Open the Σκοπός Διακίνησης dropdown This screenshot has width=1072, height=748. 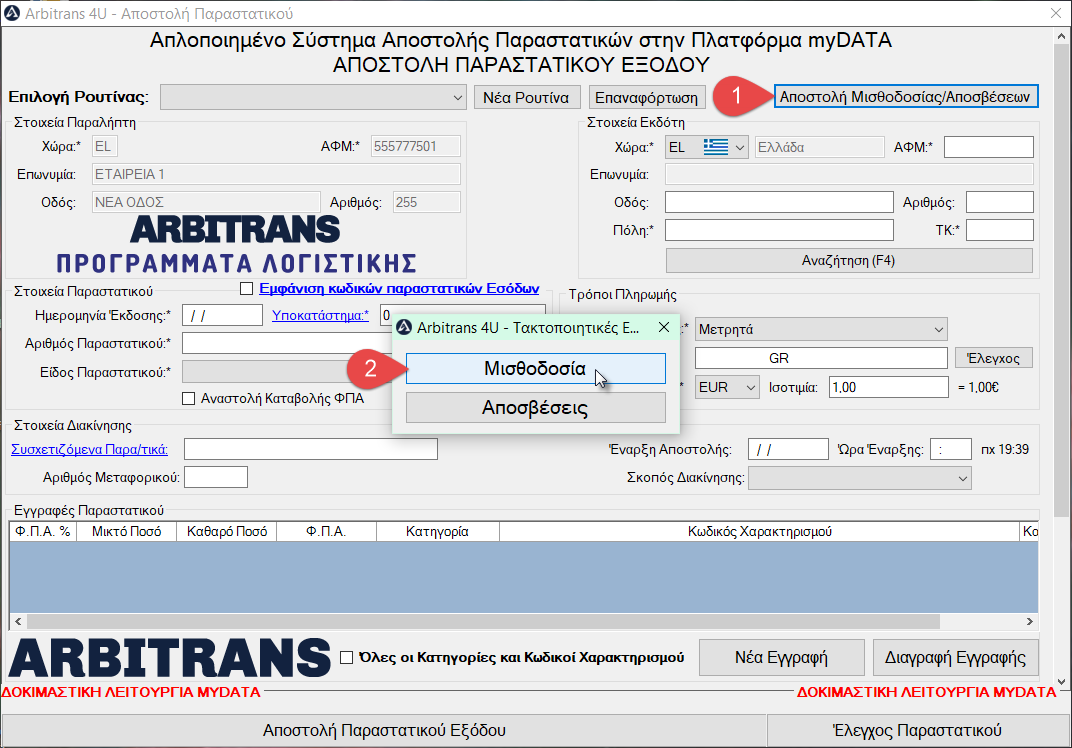860,478
